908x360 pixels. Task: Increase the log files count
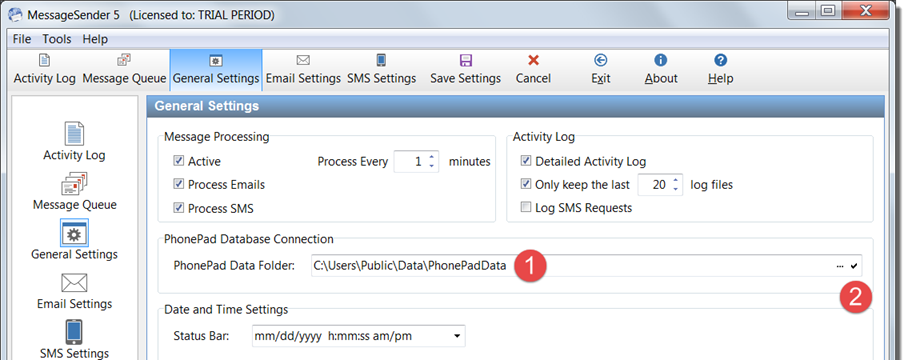click(x=675, y=180)
